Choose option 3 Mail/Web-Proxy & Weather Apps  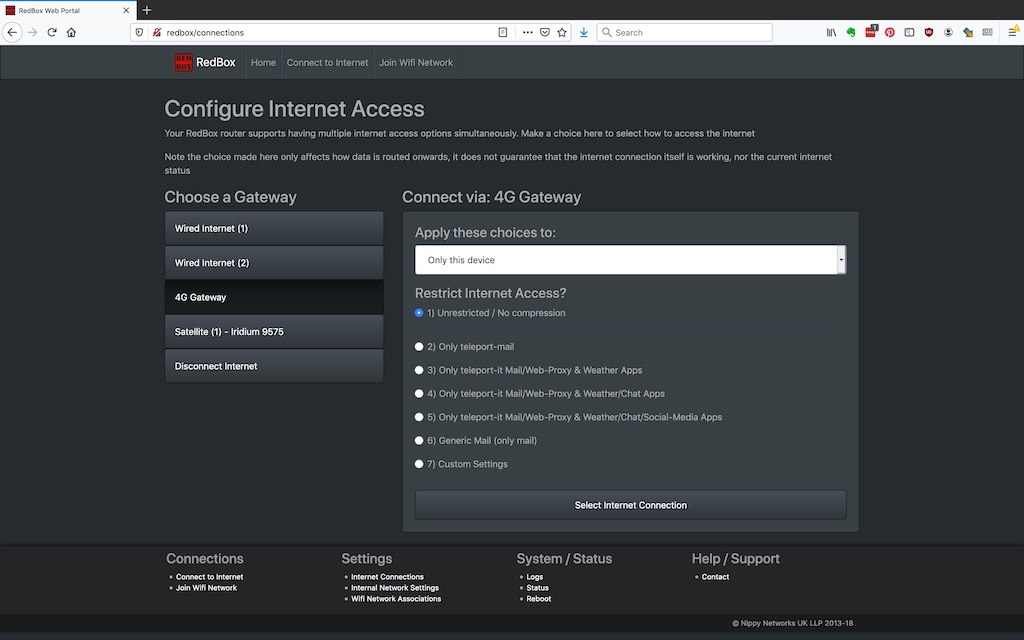(x=419, y=370)
